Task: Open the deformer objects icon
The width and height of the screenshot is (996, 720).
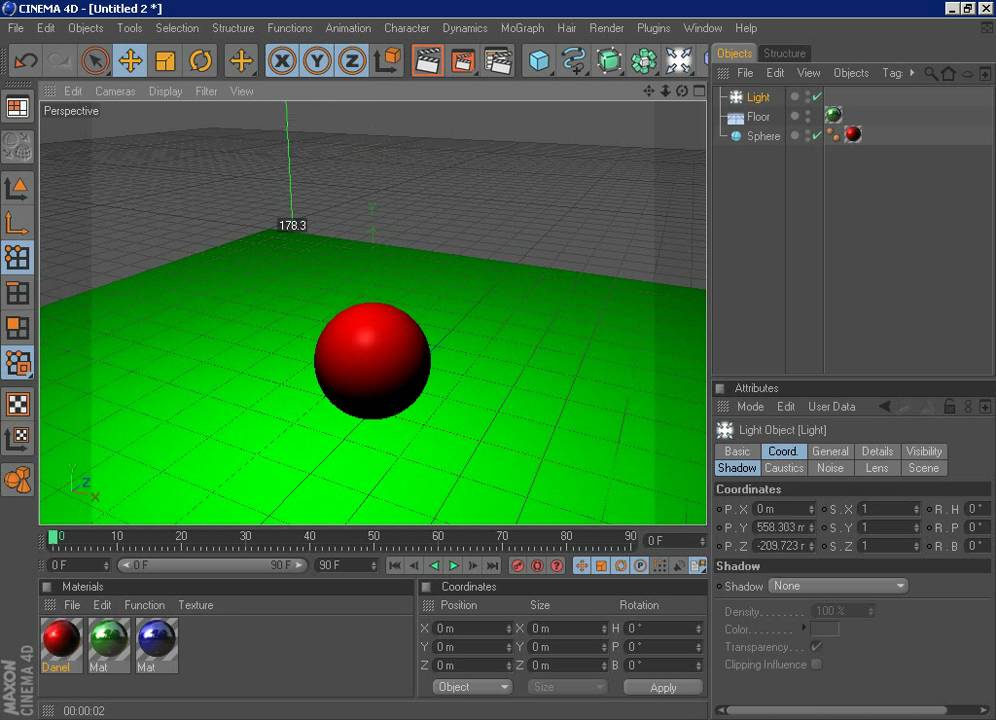Action: coord(678,61)
